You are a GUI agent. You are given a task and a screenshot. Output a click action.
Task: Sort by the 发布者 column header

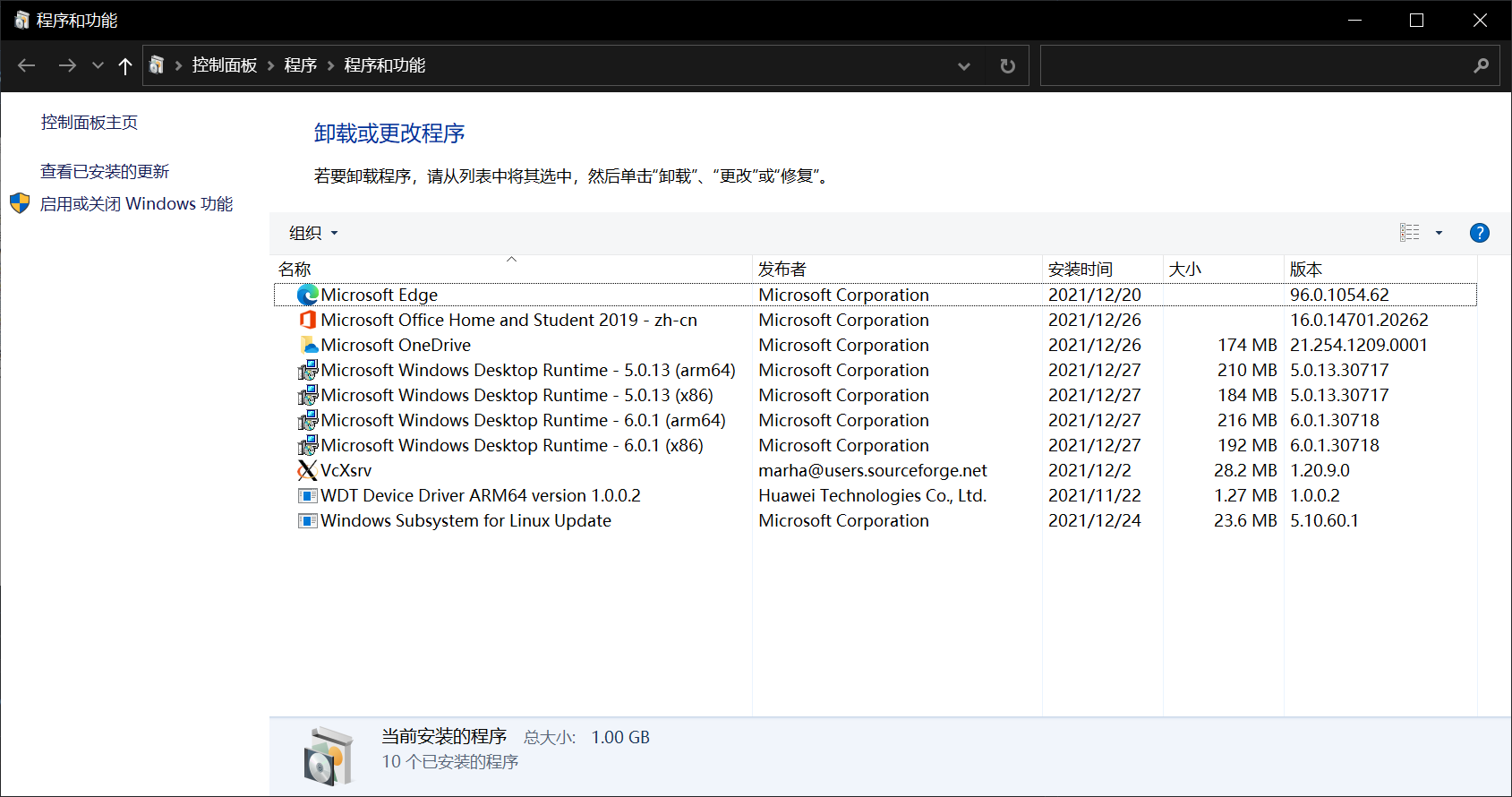pos(897,269)
